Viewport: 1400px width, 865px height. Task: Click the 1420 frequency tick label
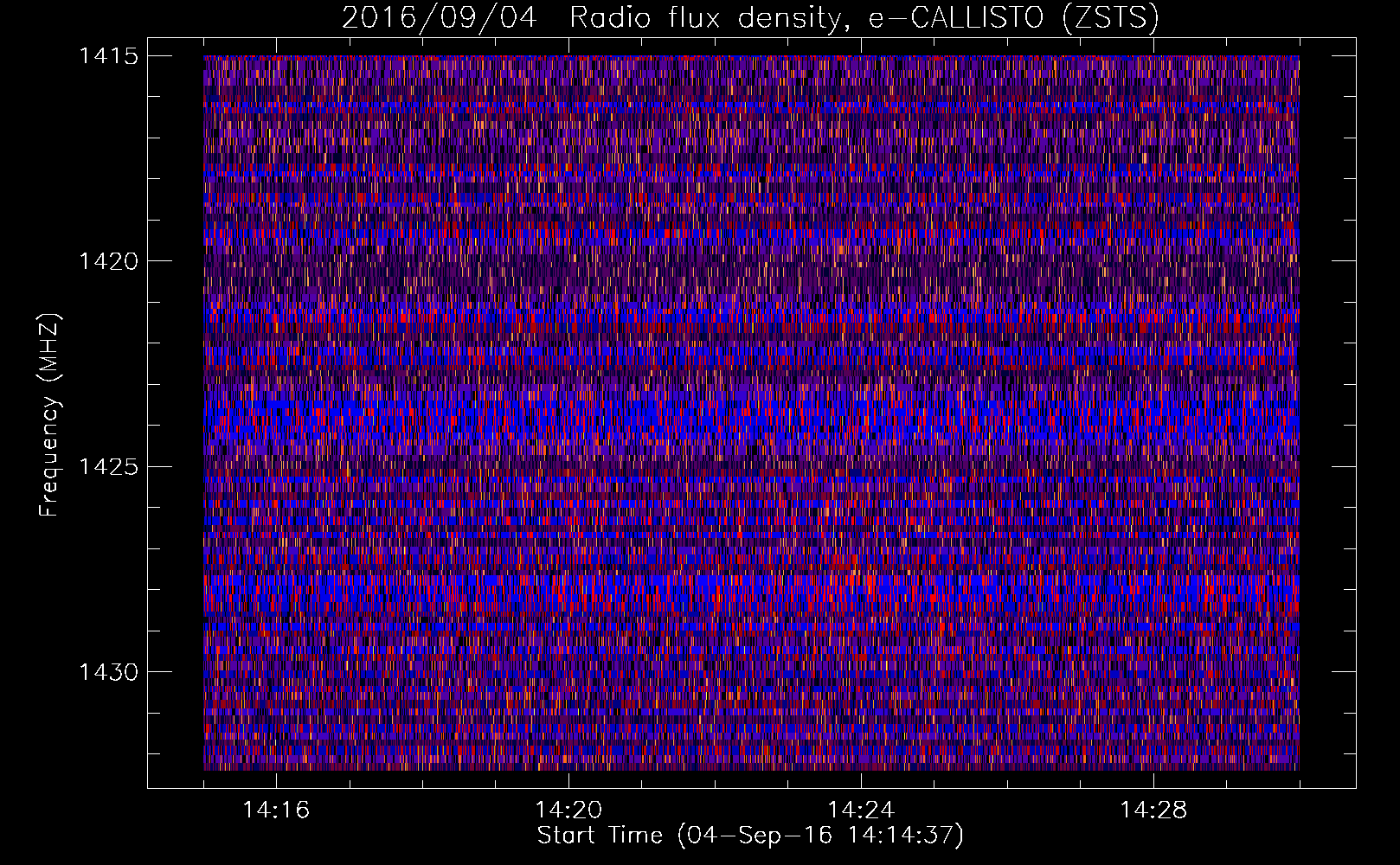pos(109,261)
